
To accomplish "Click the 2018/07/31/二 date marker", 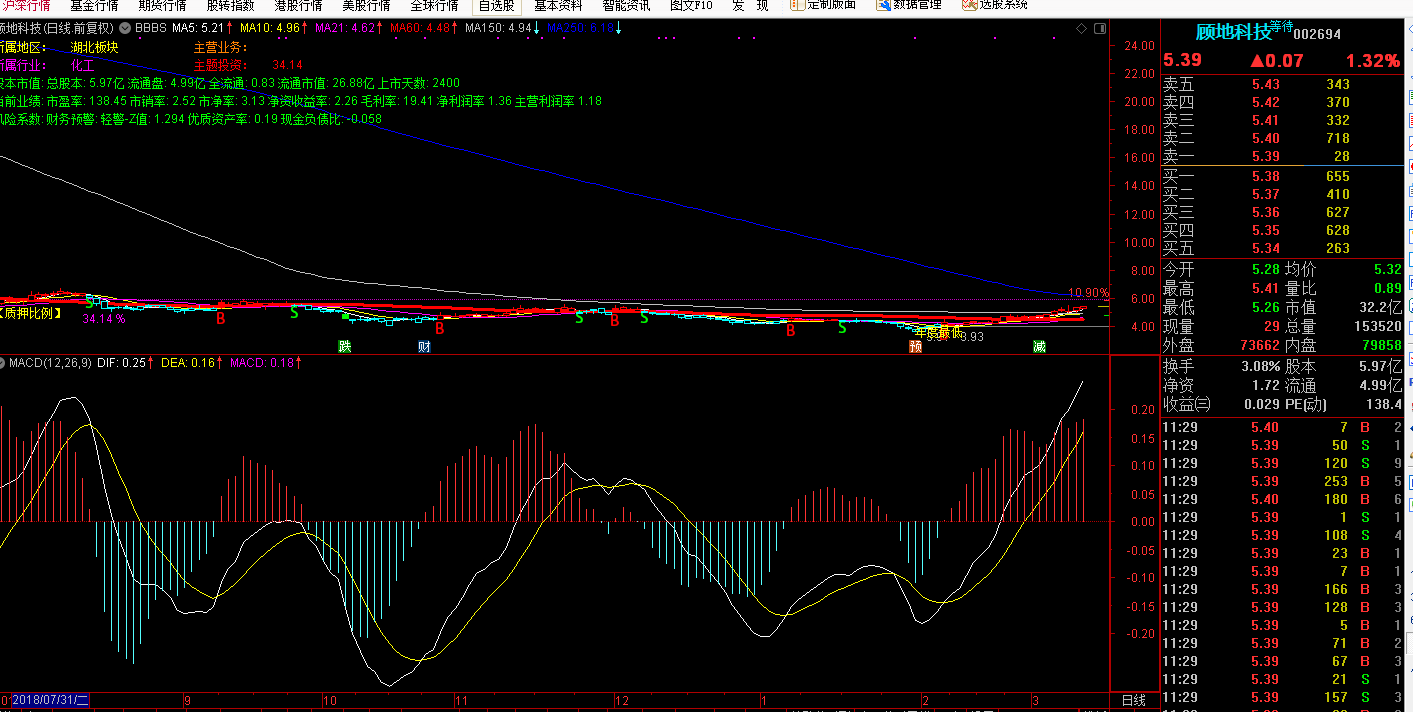I will coord(50,700).
